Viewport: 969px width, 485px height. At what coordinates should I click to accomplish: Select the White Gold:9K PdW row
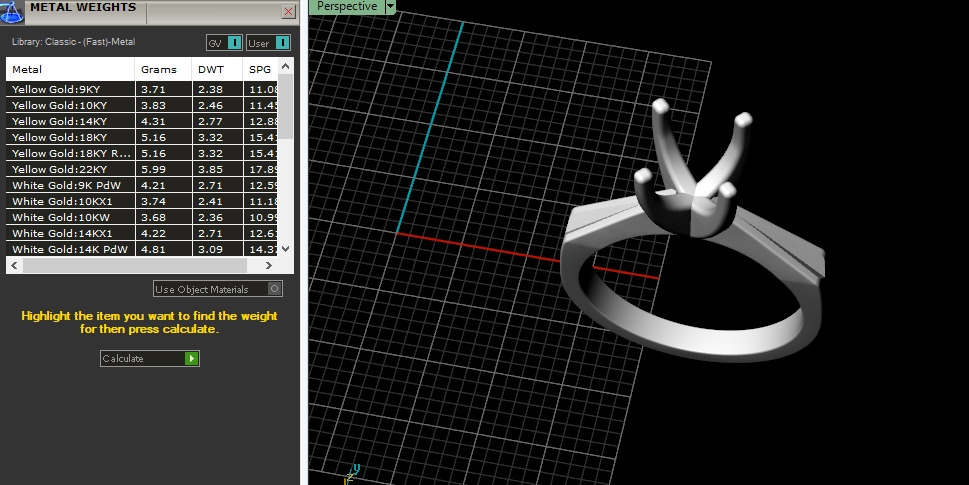click(x=142, y=185)
